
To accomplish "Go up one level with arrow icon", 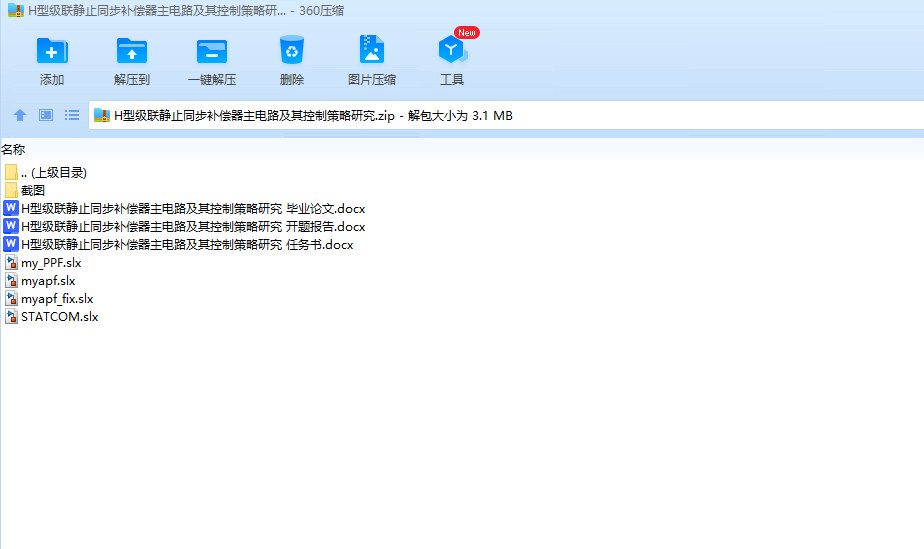I will pos(20,115).
